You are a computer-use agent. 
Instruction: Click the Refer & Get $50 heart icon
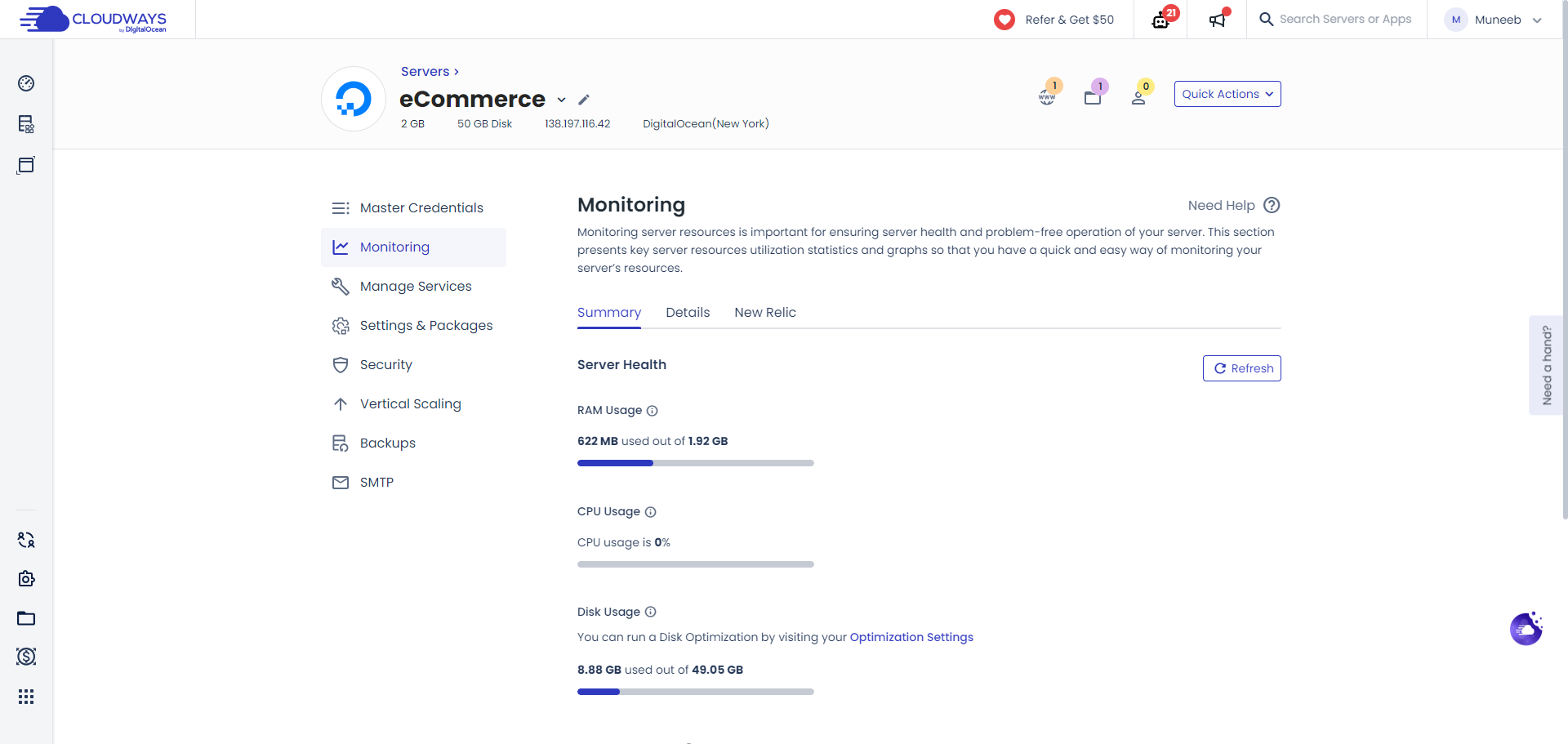pos(1004,19)
